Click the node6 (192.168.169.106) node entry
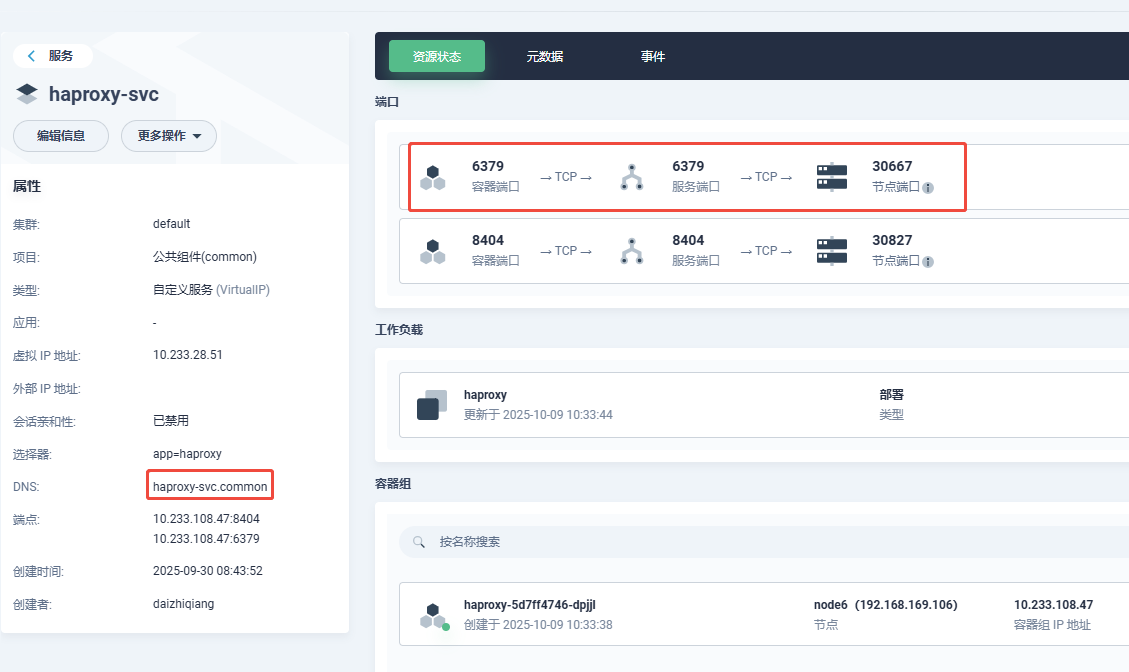 (885, 605)
